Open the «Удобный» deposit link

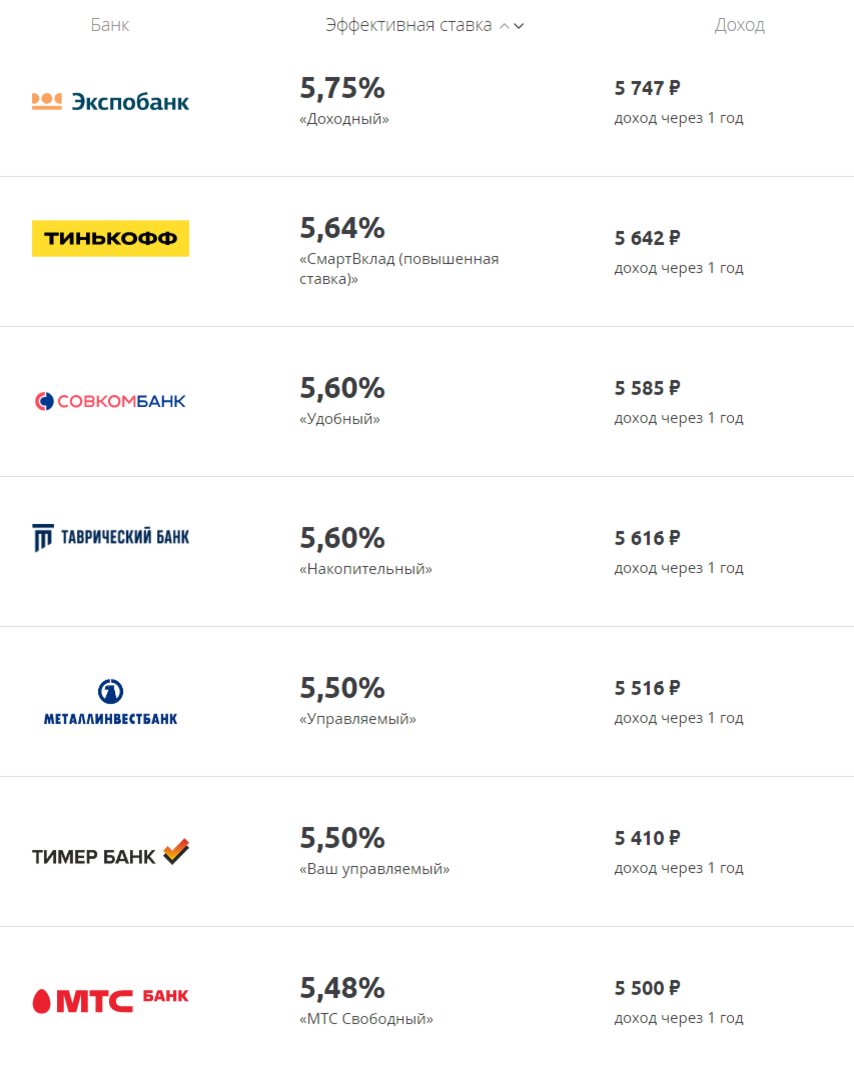tap(340, 419)
